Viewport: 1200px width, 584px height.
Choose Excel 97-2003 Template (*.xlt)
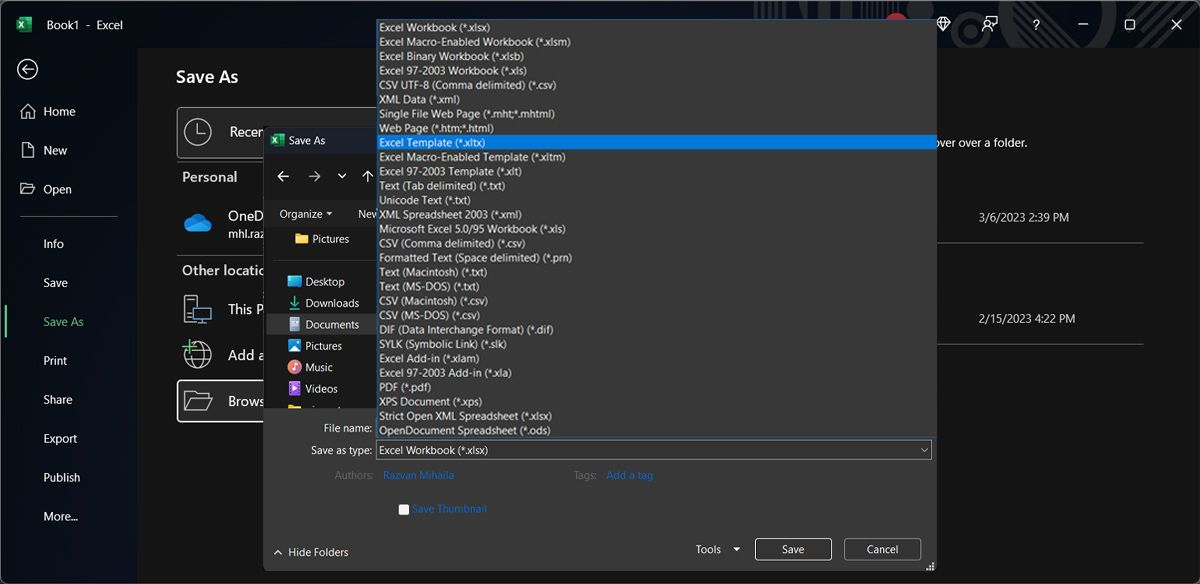(x=655, y=171)
